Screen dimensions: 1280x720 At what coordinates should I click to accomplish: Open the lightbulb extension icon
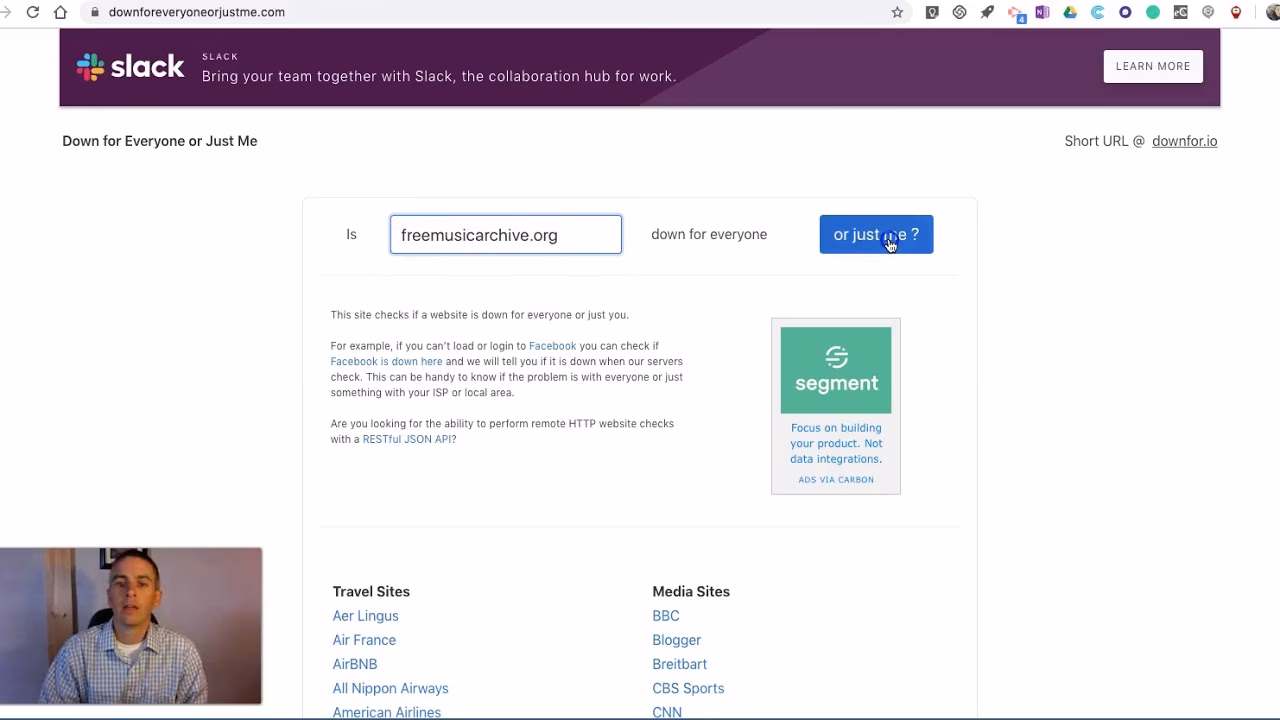coord(932,12)
